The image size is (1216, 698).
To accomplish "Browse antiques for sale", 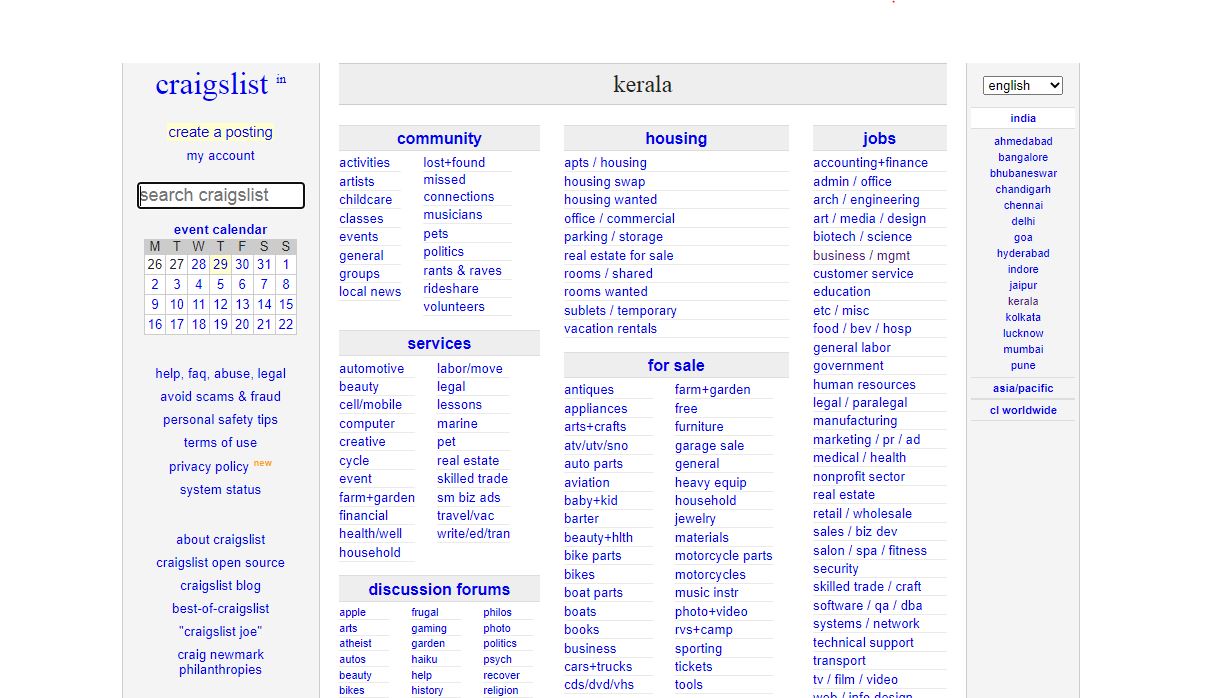I will click(x=589, y=390).
